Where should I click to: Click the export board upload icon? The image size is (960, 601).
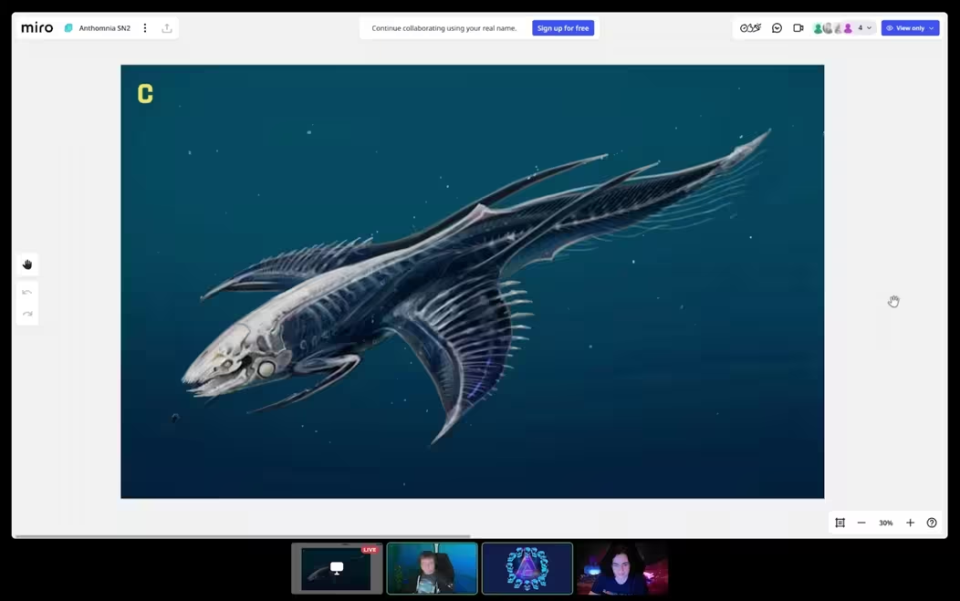tap(167, 28)
